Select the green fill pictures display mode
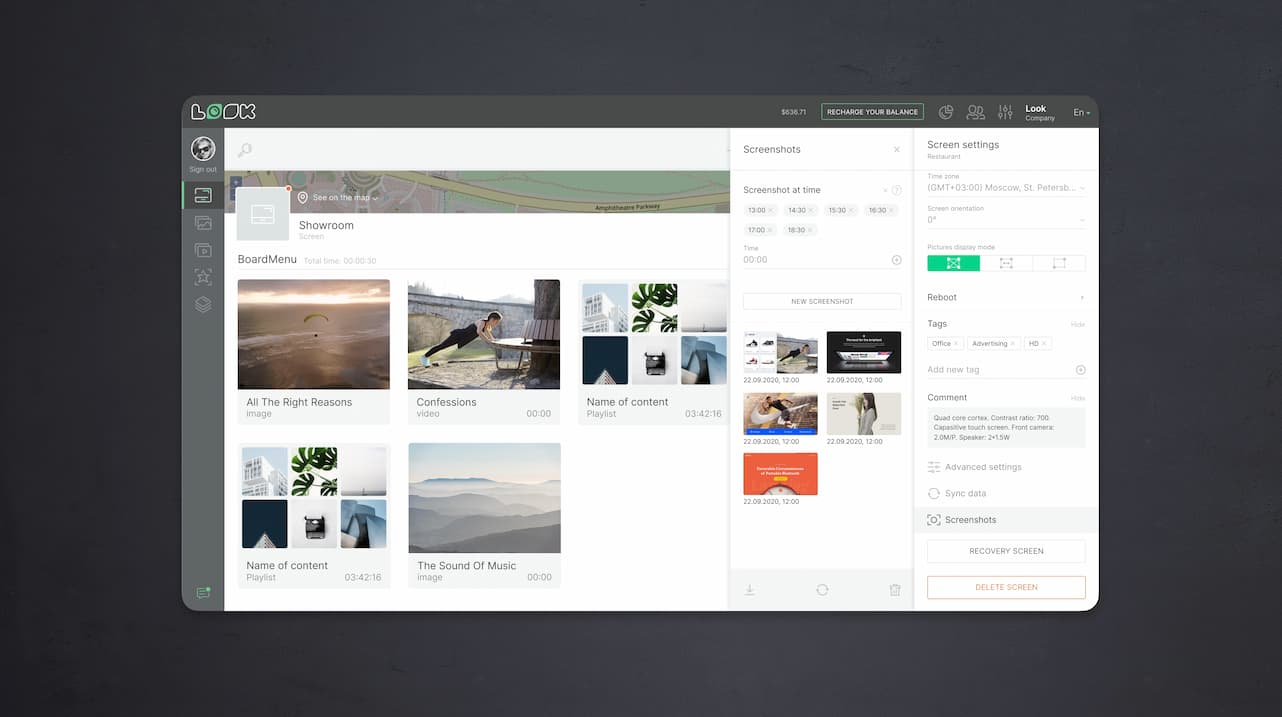The image size is (1282, 717). pyautogui.click(x=953, y=263)
